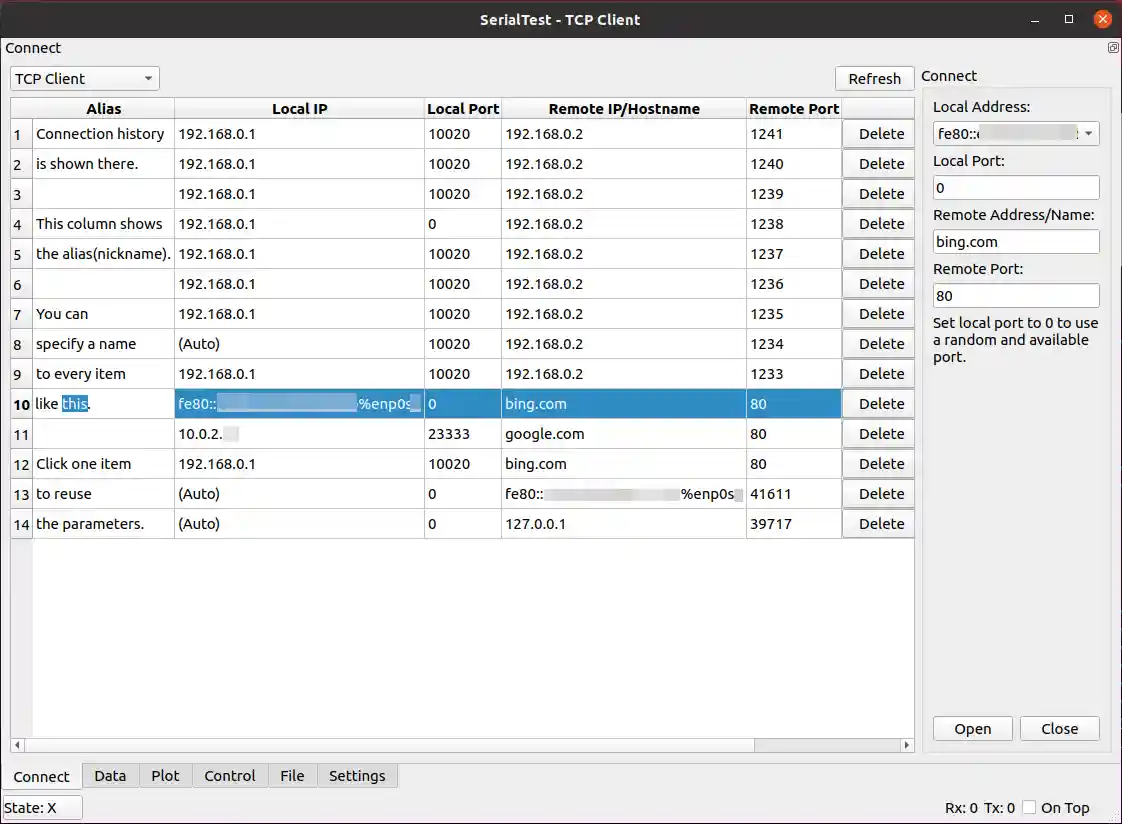Enable the On Top checkbox
The height and width of the screenshot is (824, 1122).
pos(1029,807)
